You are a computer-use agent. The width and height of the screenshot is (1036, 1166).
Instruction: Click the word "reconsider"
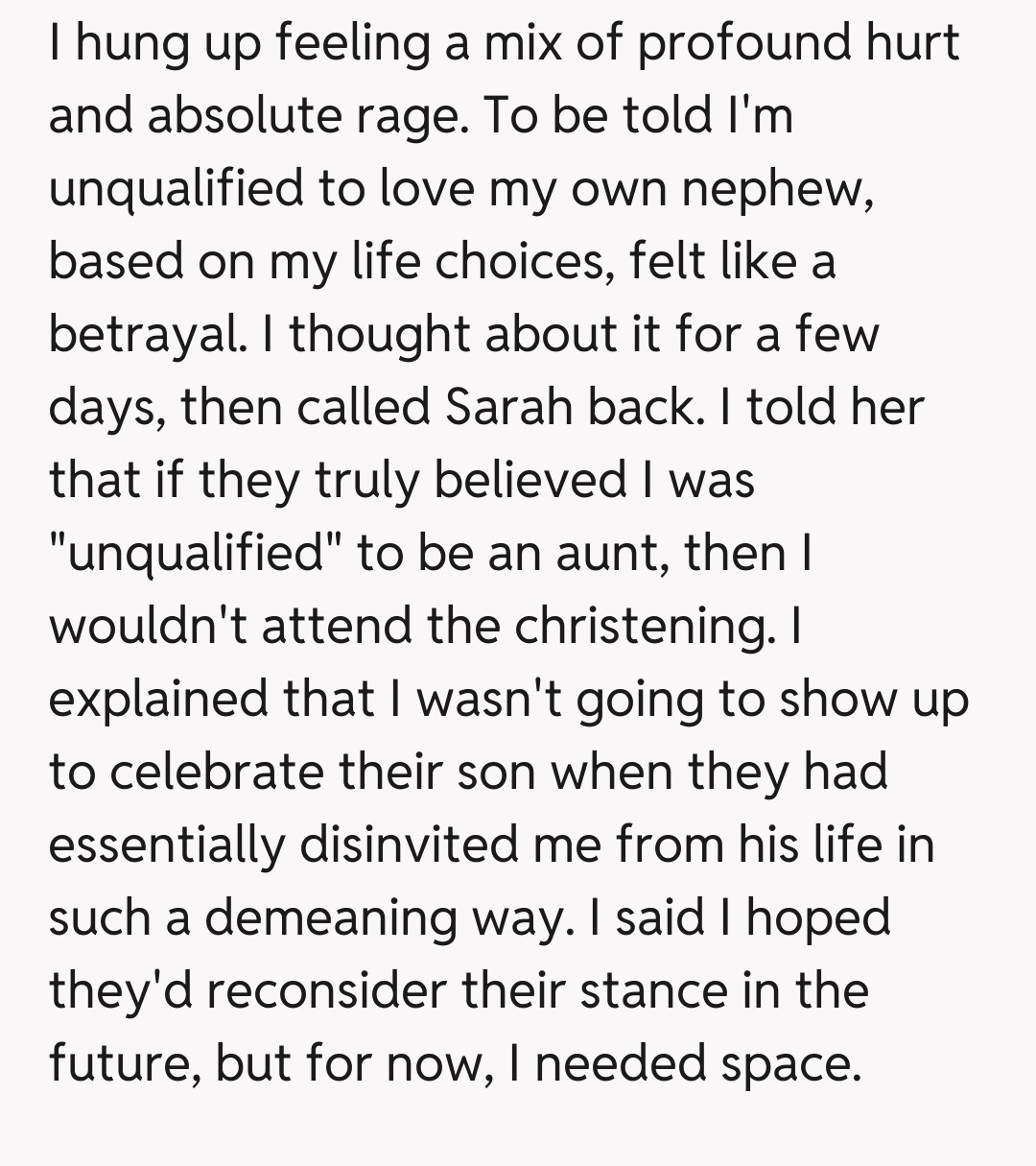click(325, 990)
